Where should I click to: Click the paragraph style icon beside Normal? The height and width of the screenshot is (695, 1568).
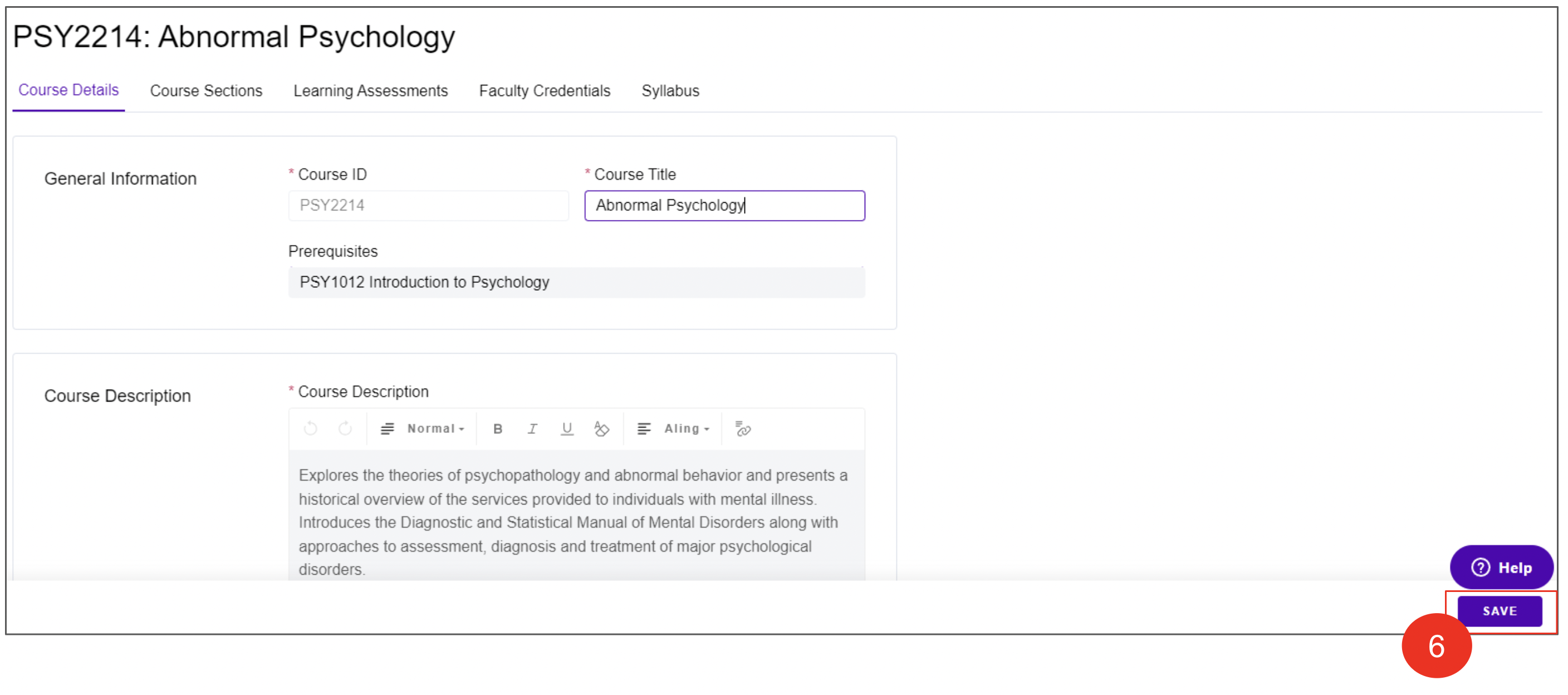[x=387, y=429]
